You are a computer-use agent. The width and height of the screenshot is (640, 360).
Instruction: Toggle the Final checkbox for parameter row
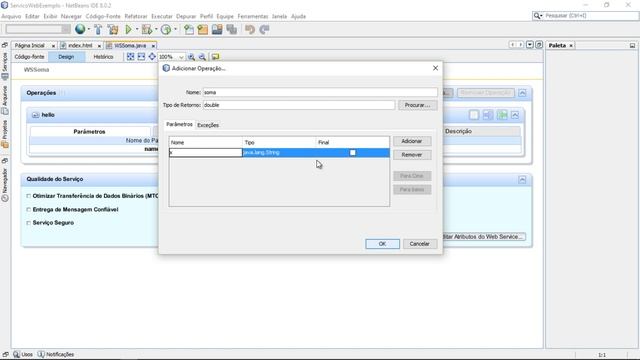click(353, 153)
